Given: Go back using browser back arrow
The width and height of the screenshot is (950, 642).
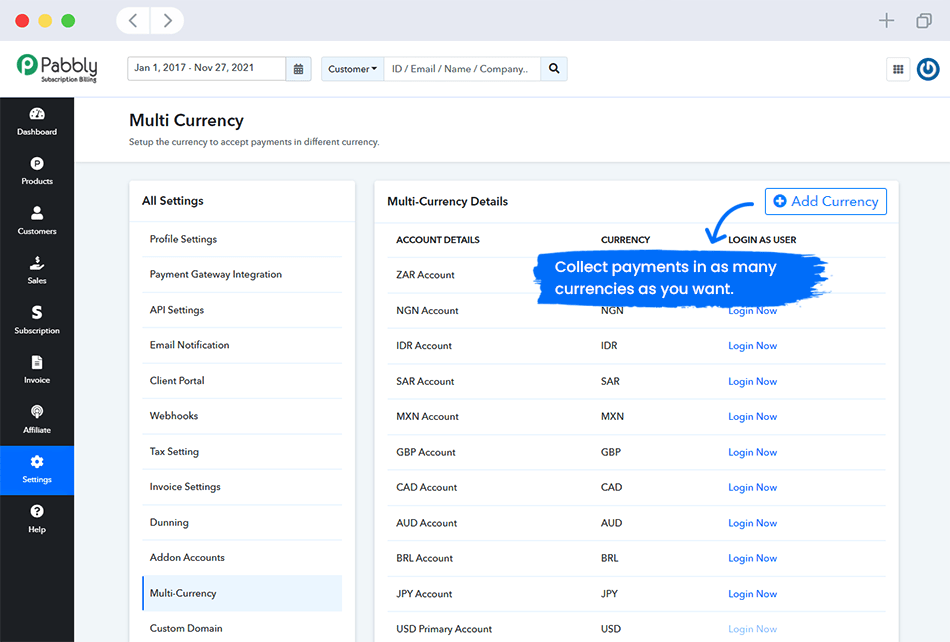Looking at the screenshot, I should pos(134,20).
